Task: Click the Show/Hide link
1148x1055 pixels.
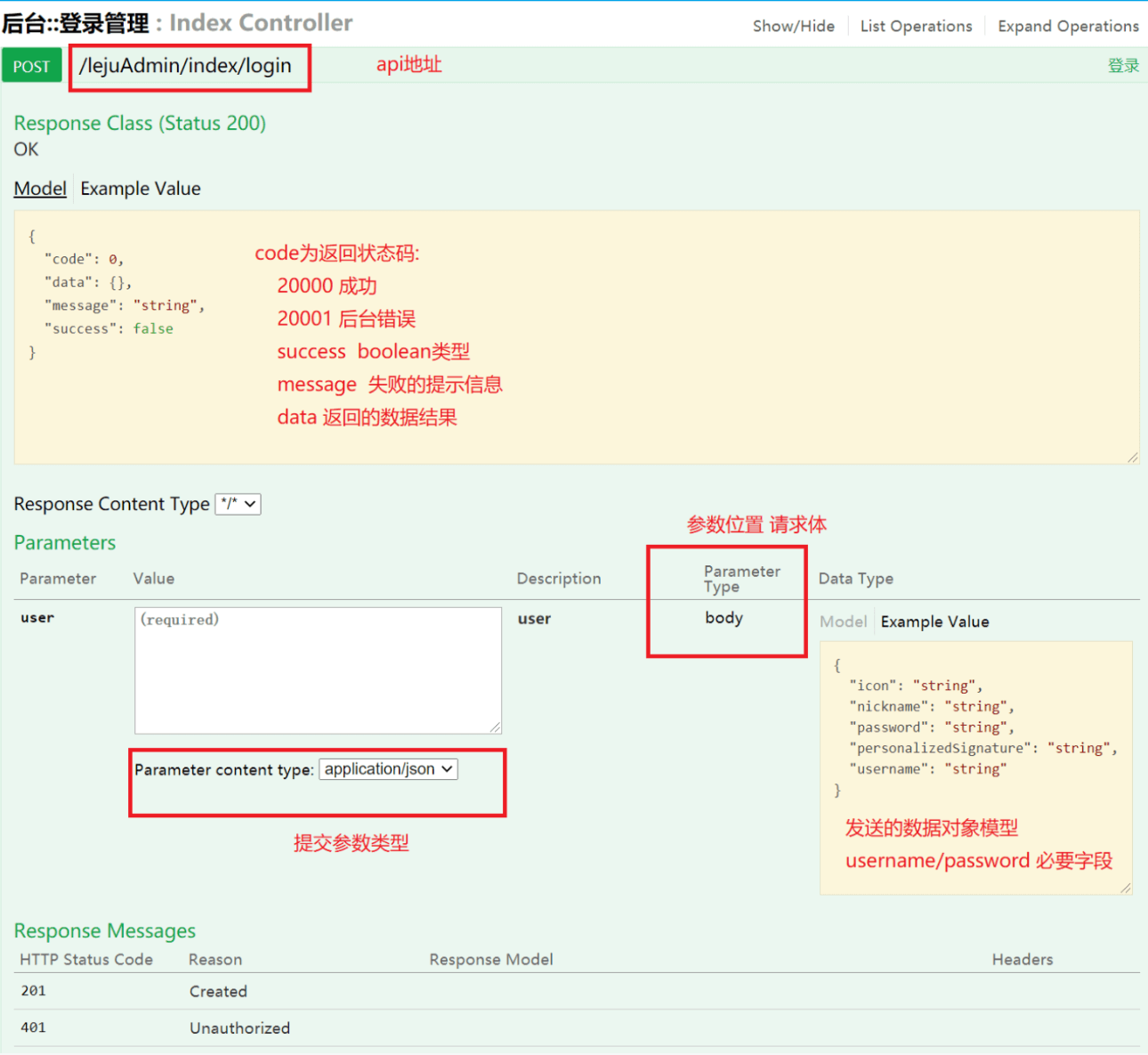Action: coord(793,26)
